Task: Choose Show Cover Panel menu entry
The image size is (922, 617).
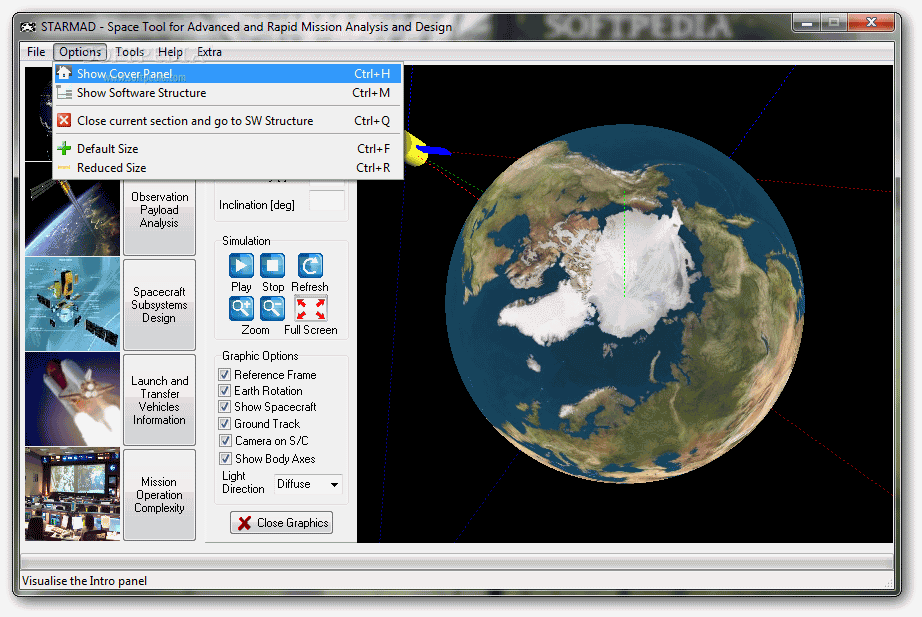Action: (228, 74)
